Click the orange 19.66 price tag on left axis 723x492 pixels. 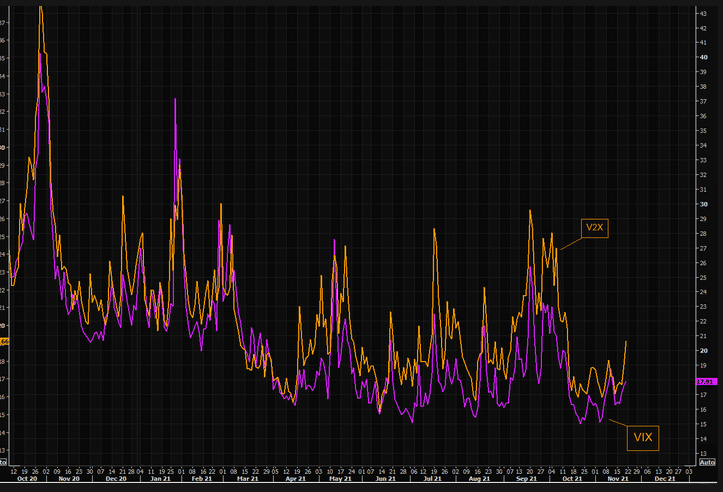[4, 342]
